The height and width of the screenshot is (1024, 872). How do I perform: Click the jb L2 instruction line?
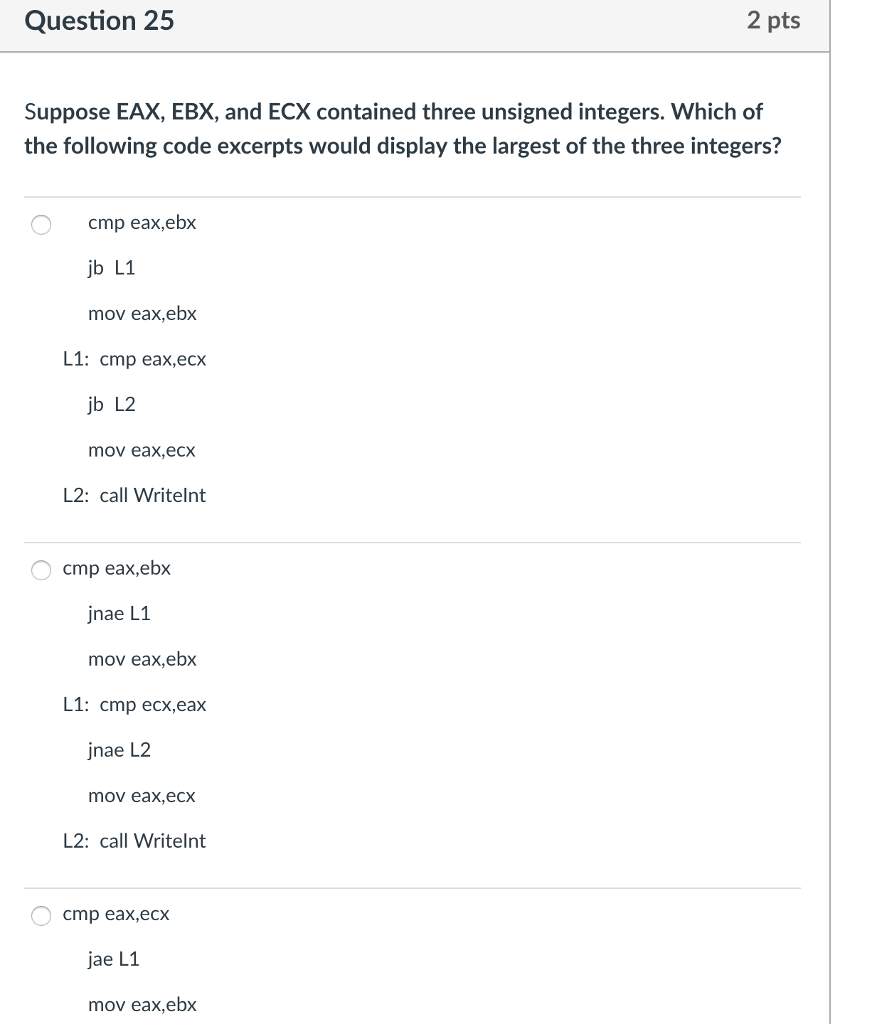point(111,404)
